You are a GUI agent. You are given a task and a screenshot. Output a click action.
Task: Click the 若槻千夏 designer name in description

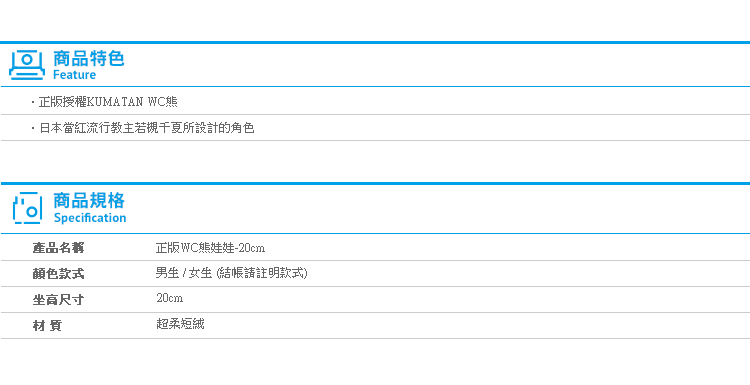153,128
